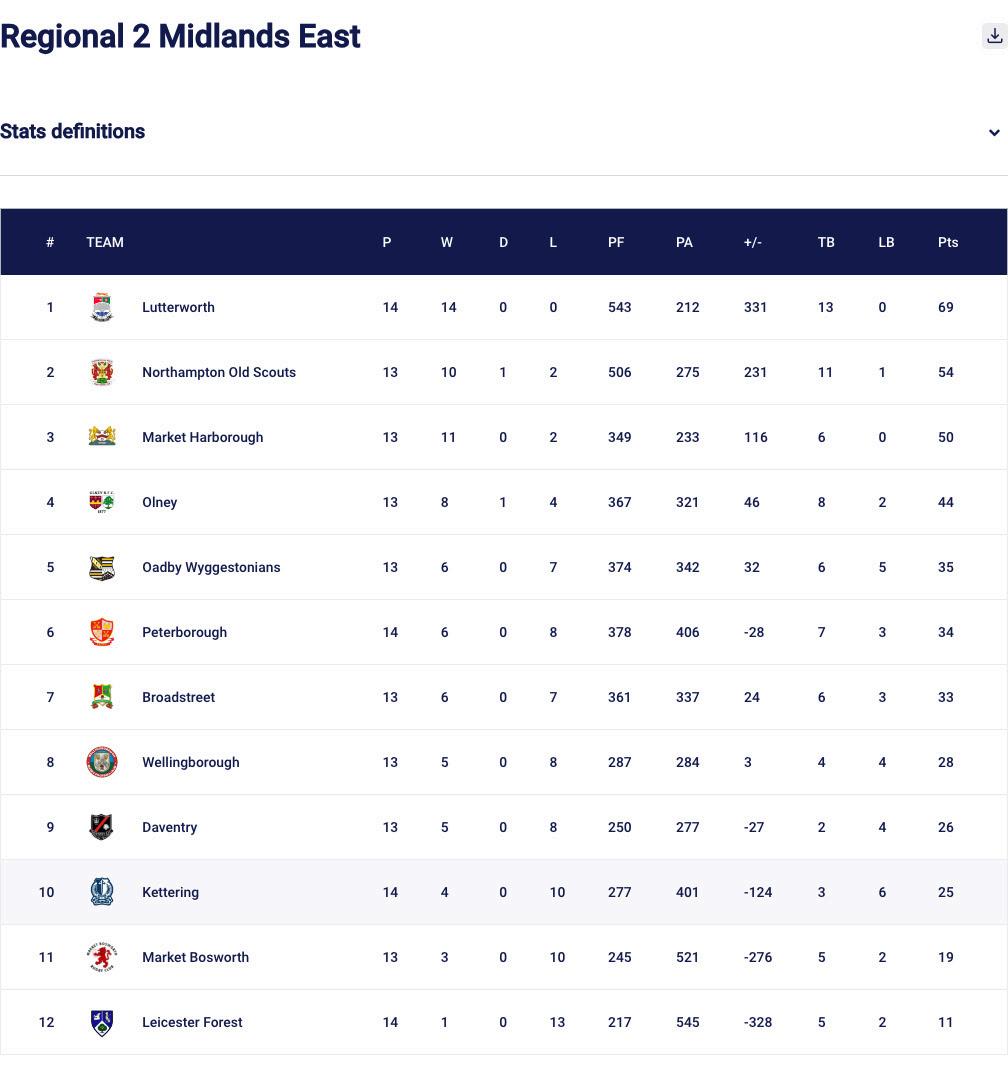Click the Peterborough club crest
1008x1087 pixels.
pyautogui.click(x=102, y=632)
